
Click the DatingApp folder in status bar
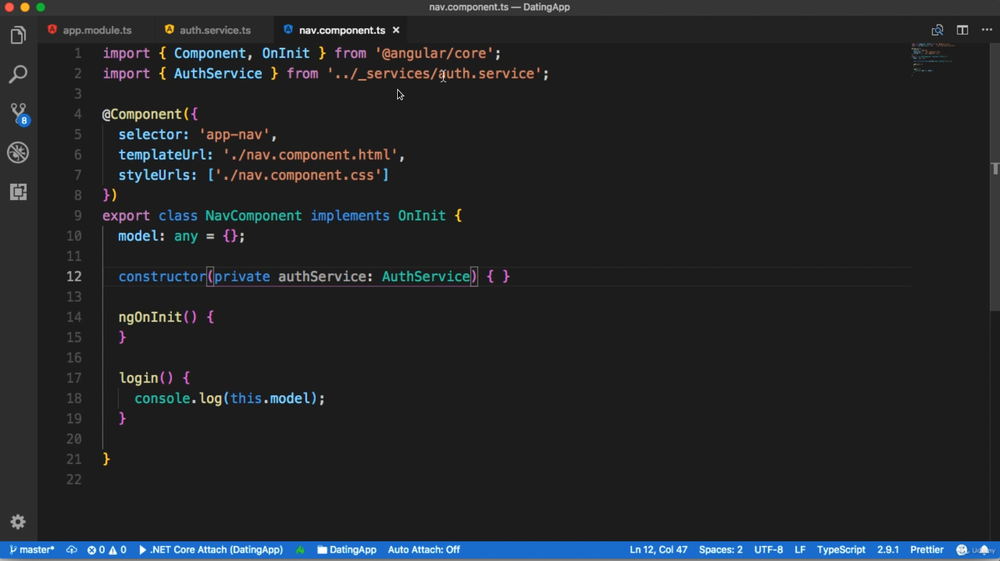[347, 550]
